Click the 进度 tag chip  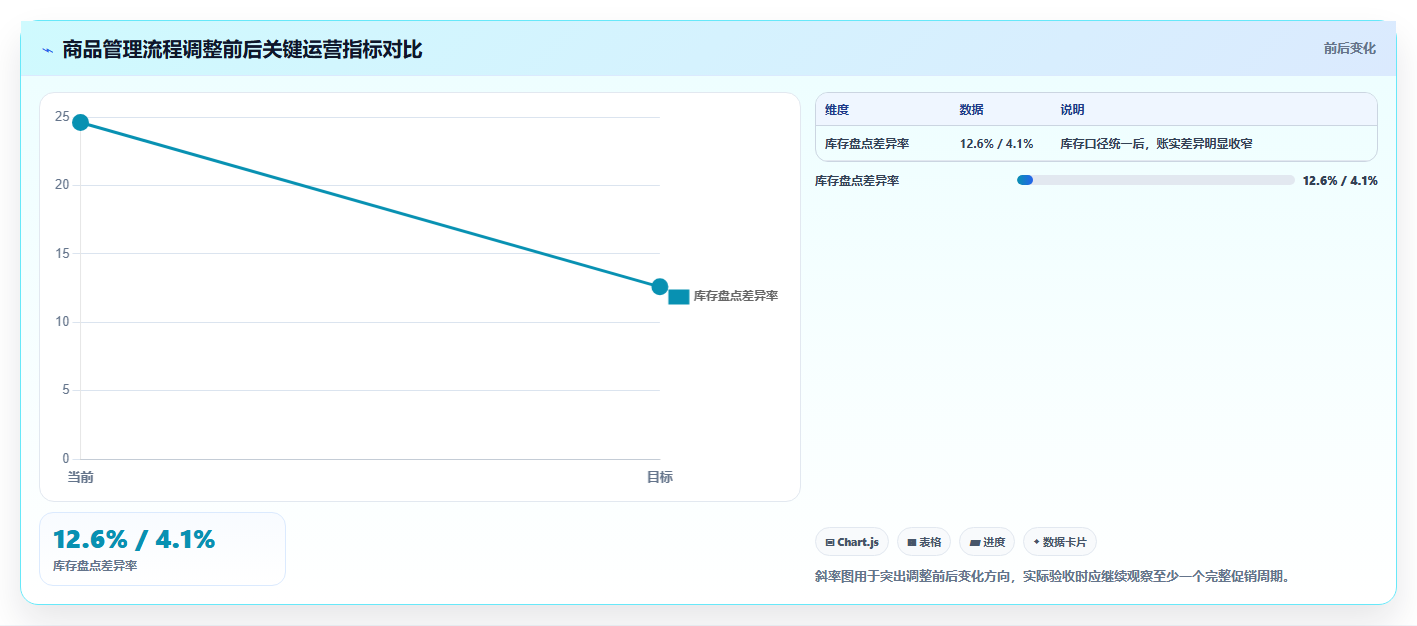pyautogui.click(x=987, y=542)
